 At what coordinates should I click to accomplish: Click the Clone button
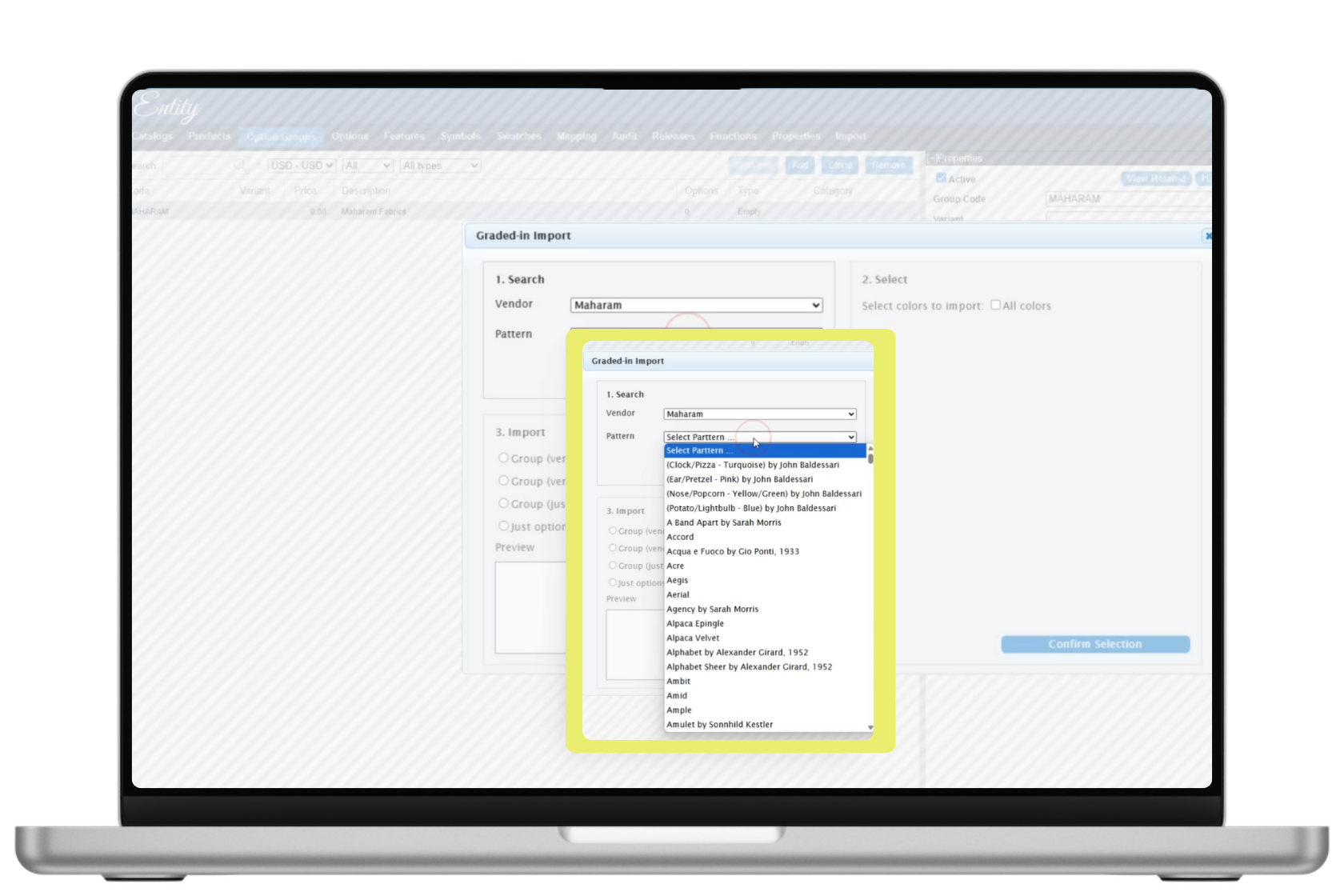click(x=839, y=166)
